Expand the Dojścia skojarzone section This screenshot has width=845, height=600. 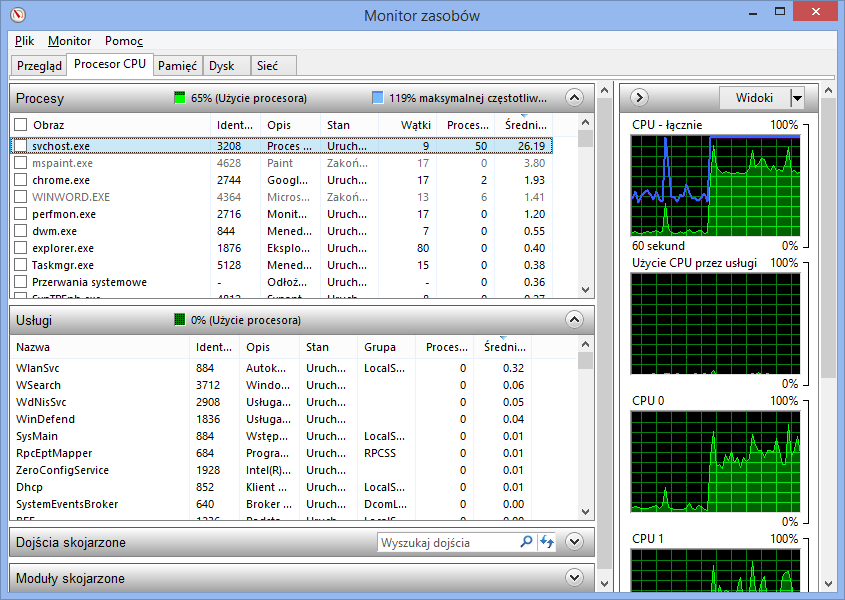(x=574, y=541)
